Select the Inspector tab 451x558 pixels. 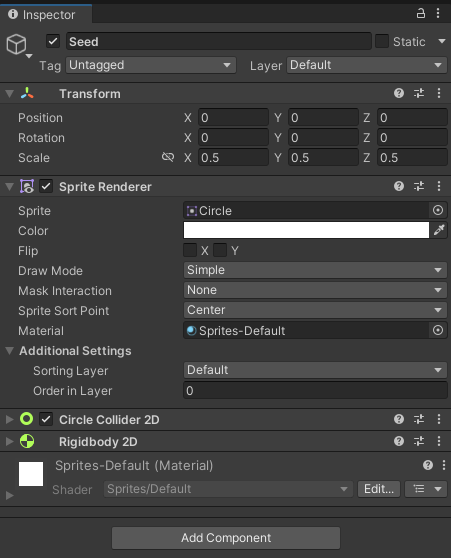click(x=46, y=15)
